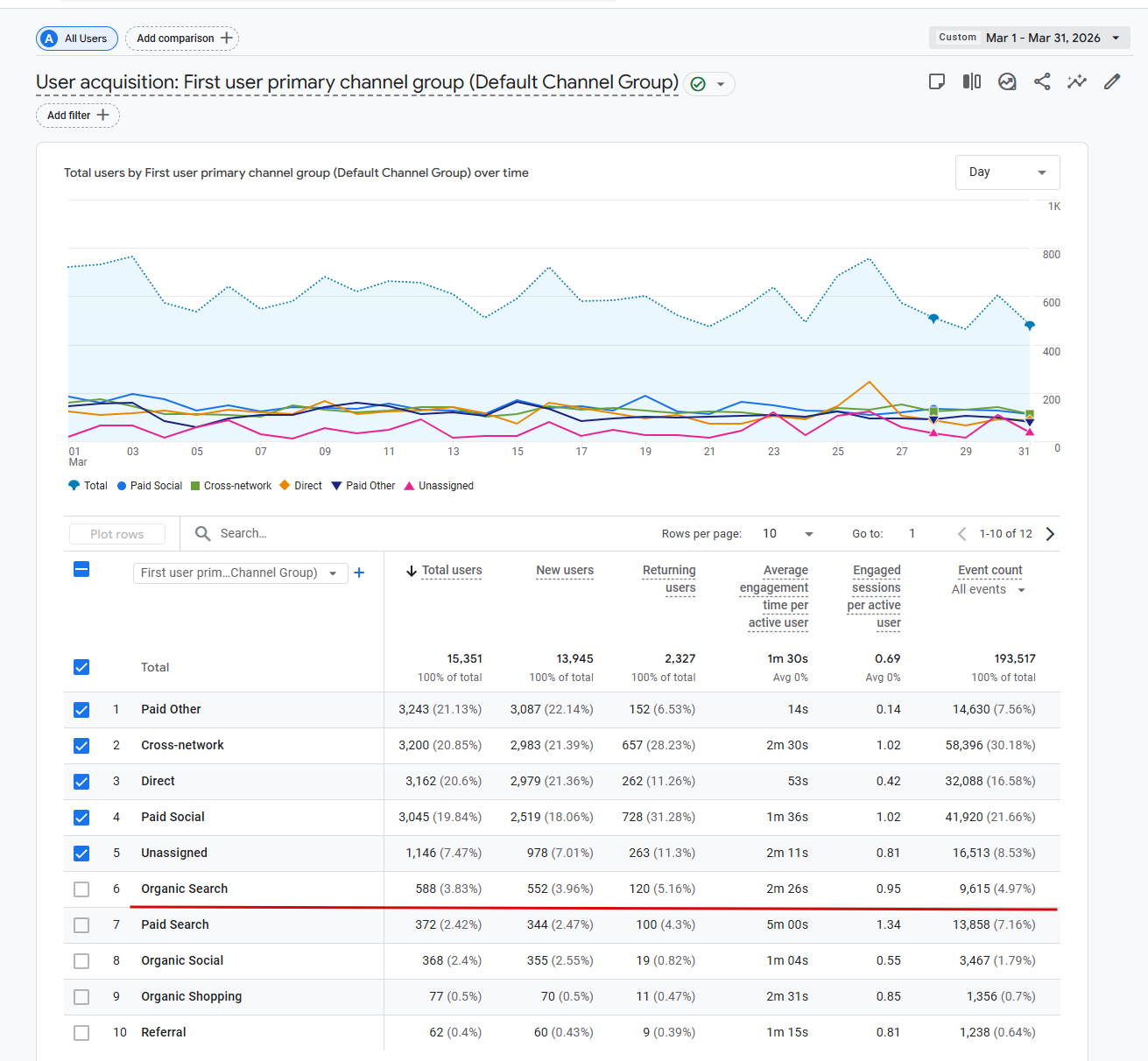Open the Day granularity dropdown
The height and width of the screenshot is (1061, 1148).
(1007, 172)
